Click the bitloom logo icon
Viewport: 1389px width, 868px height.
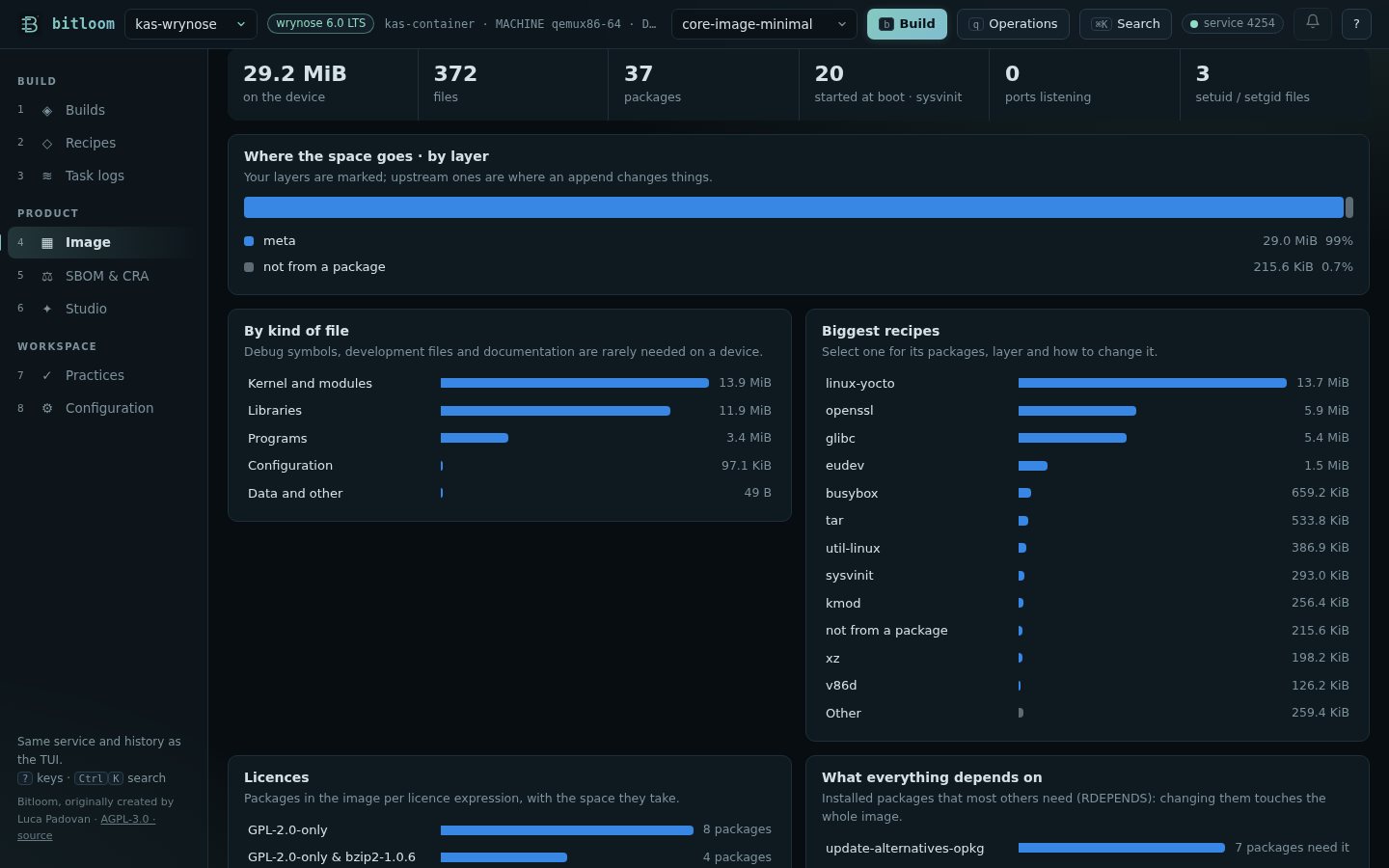tap(30, 24)
